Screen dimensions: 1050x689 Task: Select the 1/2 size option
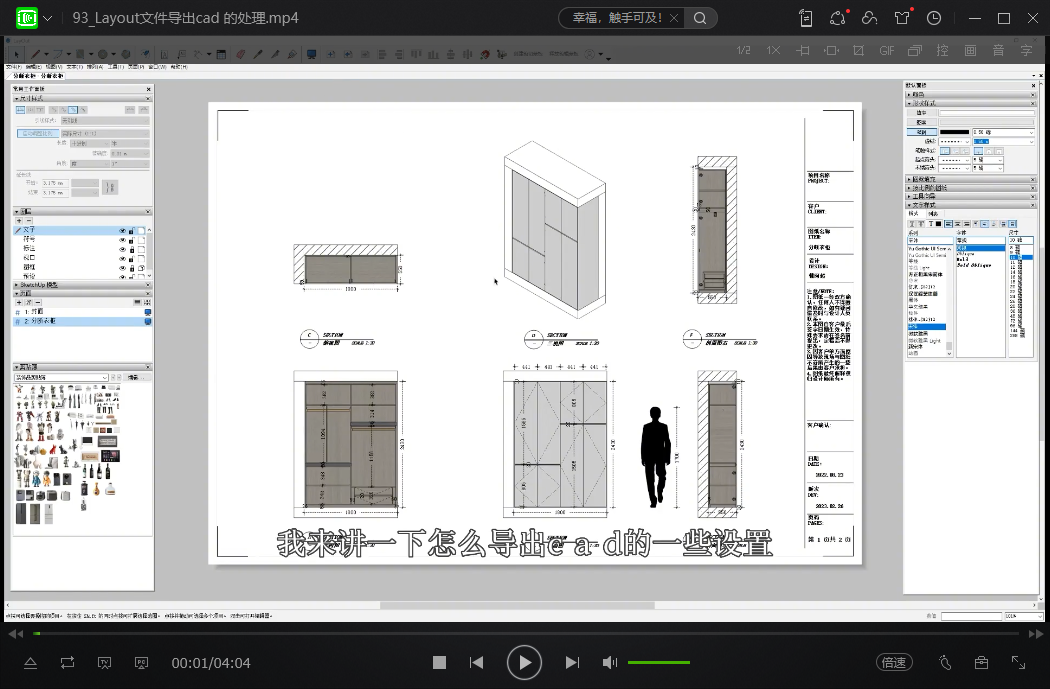click(743, 50)
